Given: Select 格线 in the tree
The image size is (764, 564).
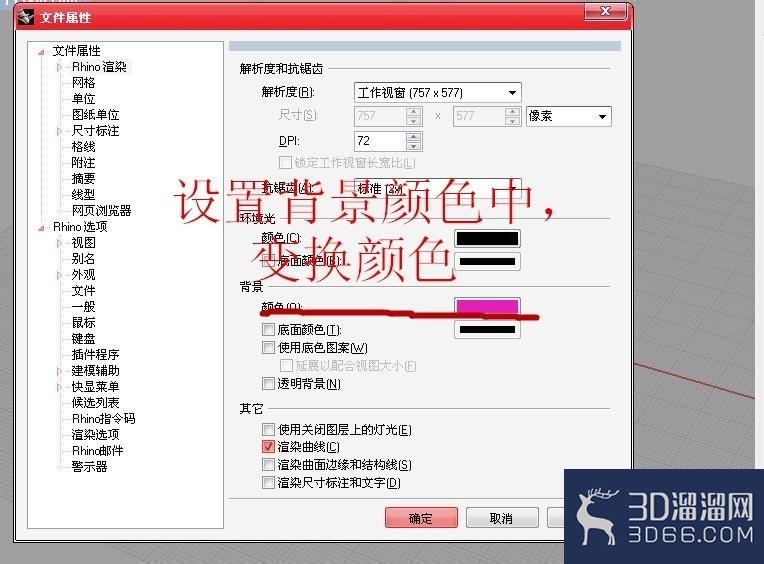Looking at the screenshot, I should coord(83,147).
